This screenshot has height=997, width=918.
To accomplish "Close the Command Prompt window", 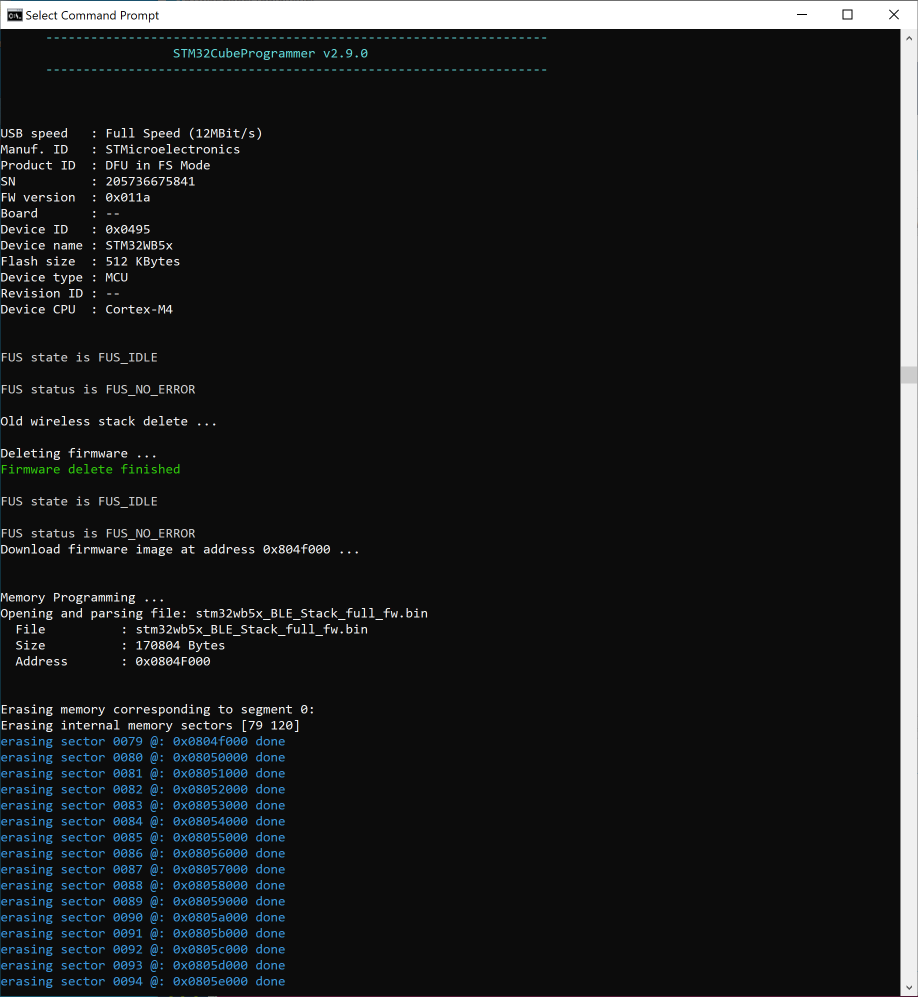I will coord(894,15).
